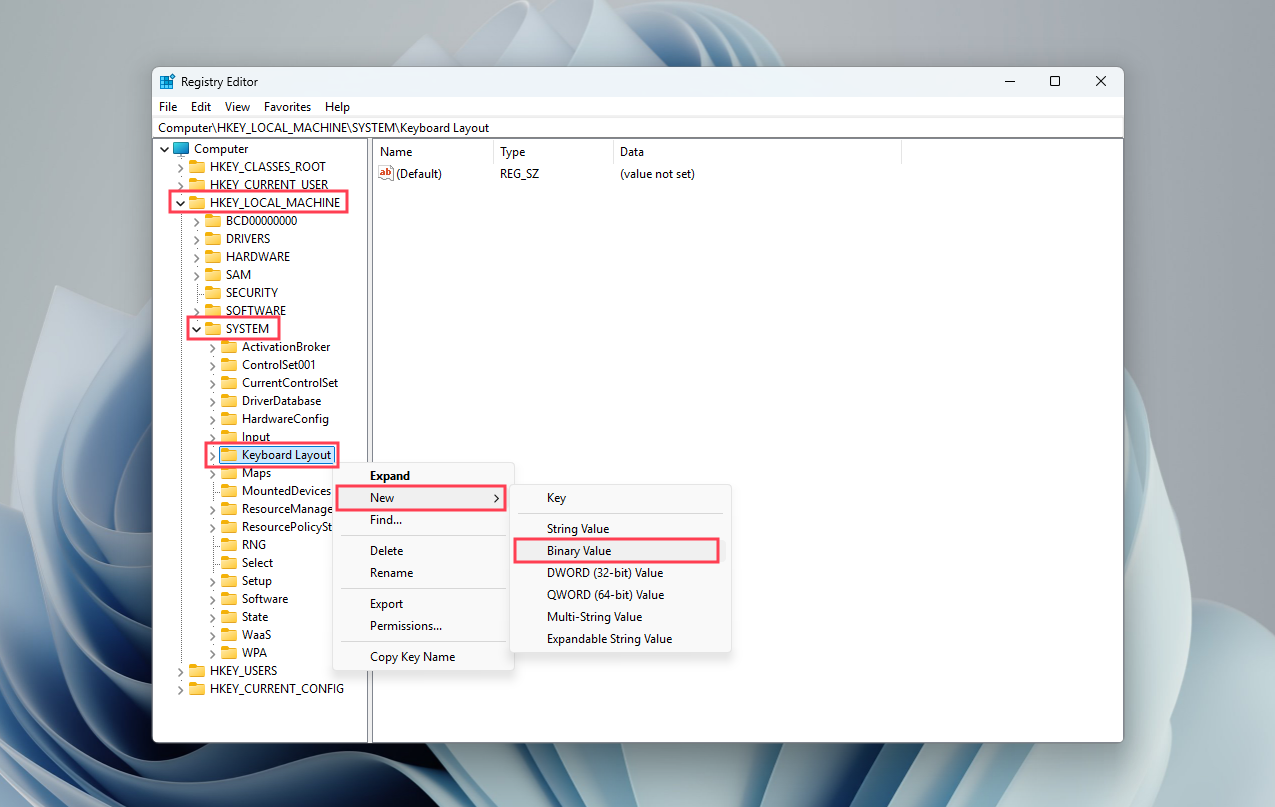Click the registry path address bar

pos(638,128)
